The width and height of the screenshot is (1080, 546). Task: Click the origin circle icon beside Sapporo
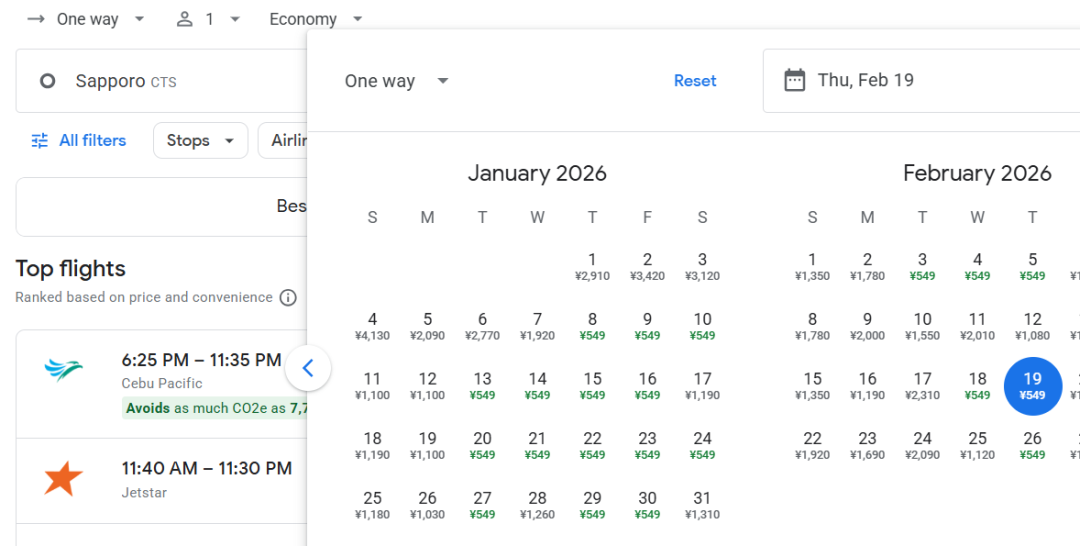click(47, 81)
